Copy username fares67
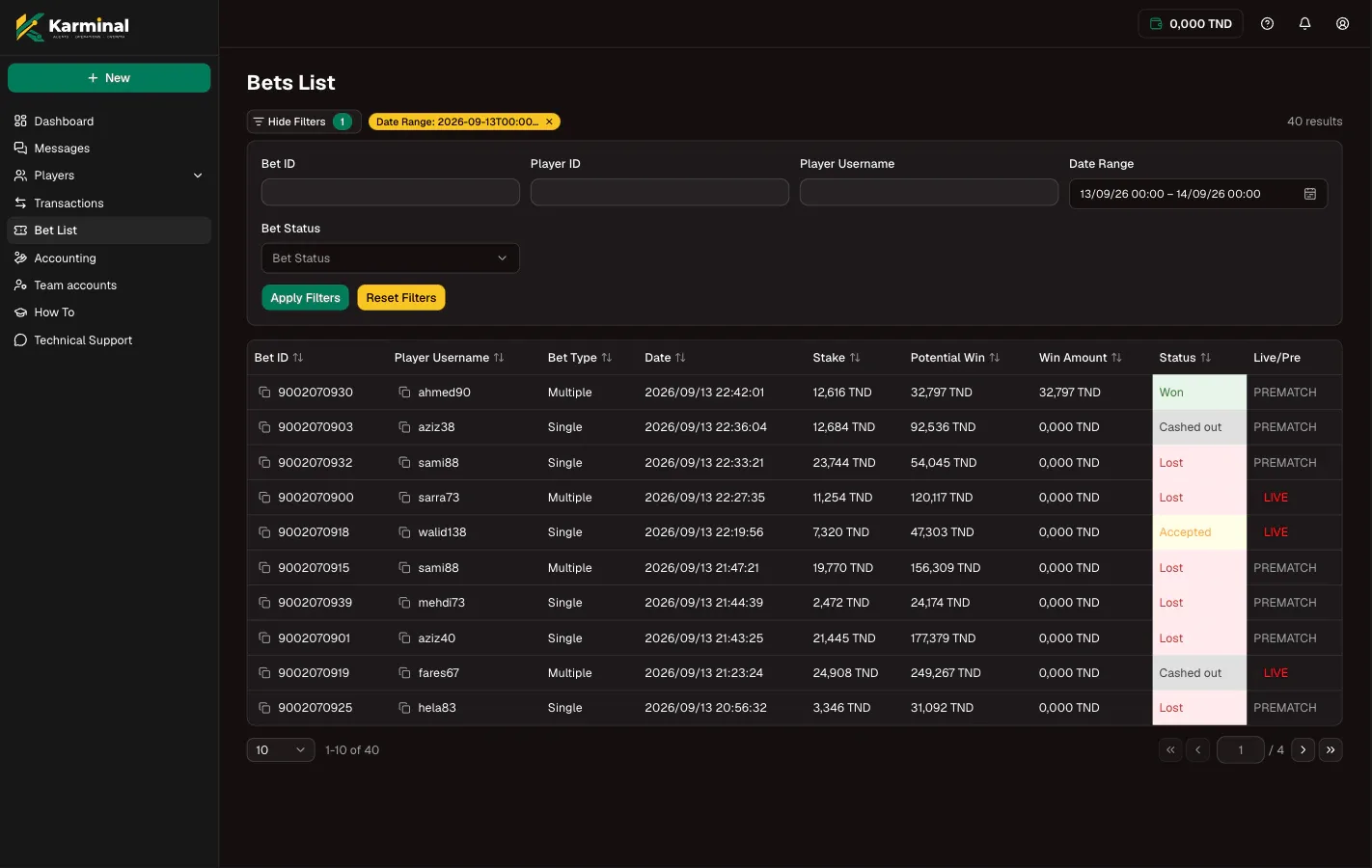 coord(404,673)
